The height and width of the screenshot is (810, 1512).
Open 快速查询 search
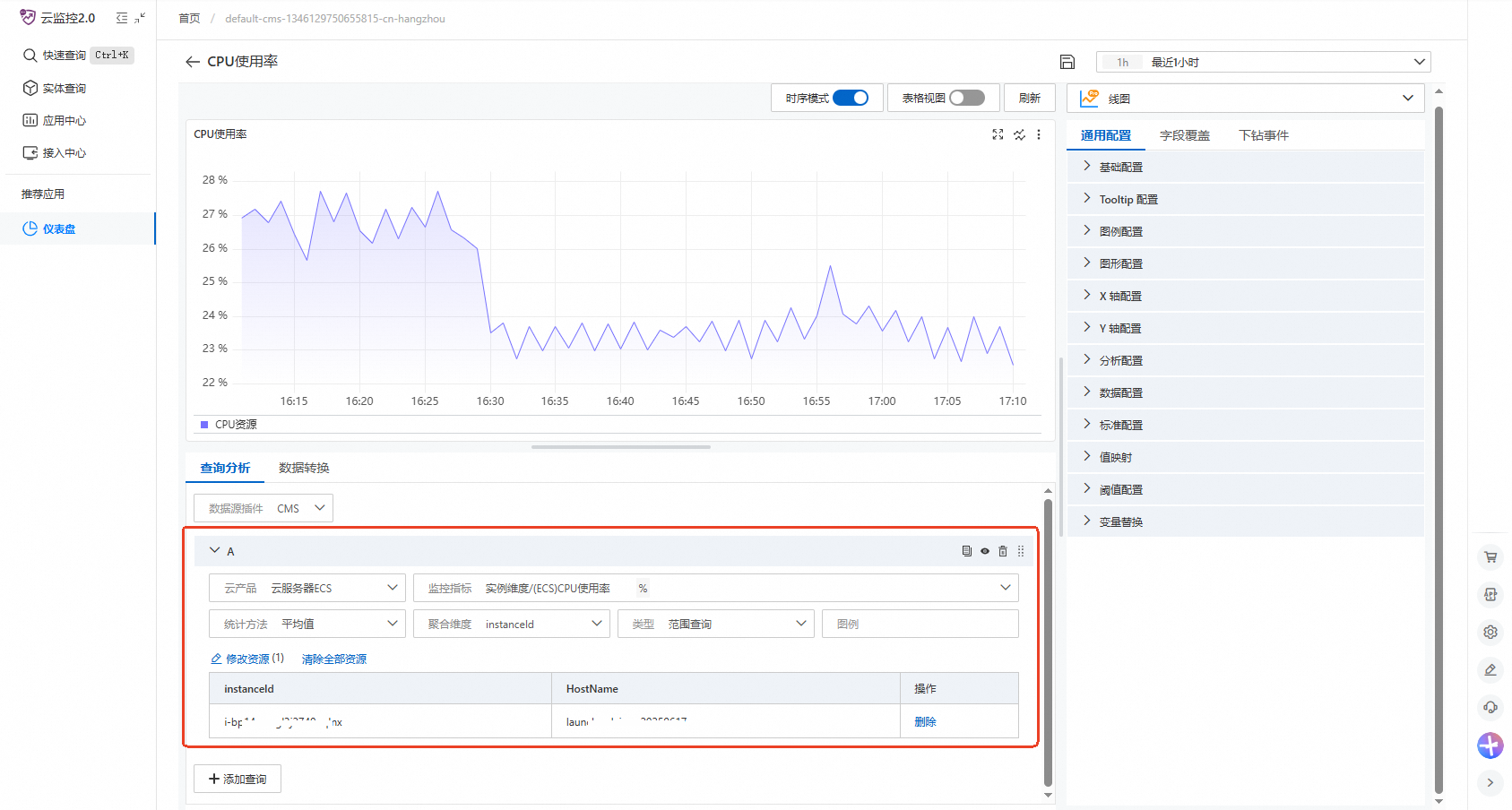click(78, 56)
